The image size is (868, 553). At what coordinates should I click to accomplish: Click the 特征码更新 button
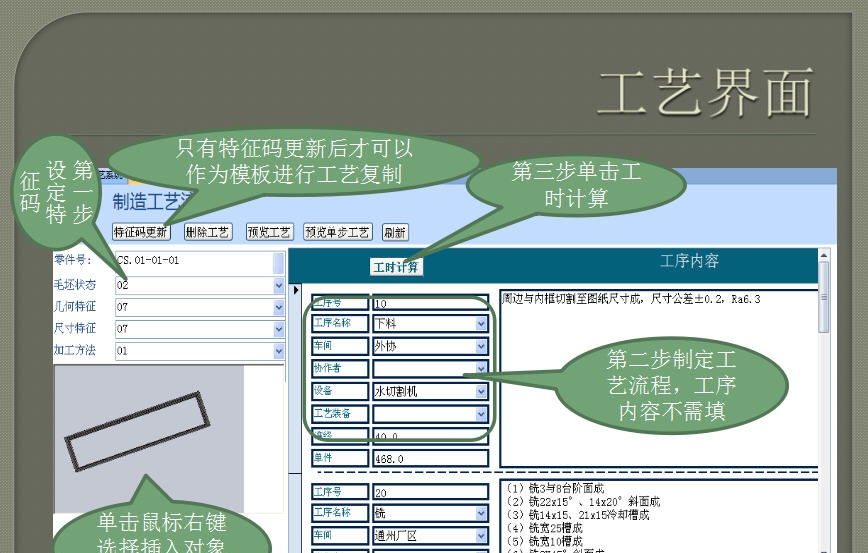click(x=140, y=232)
